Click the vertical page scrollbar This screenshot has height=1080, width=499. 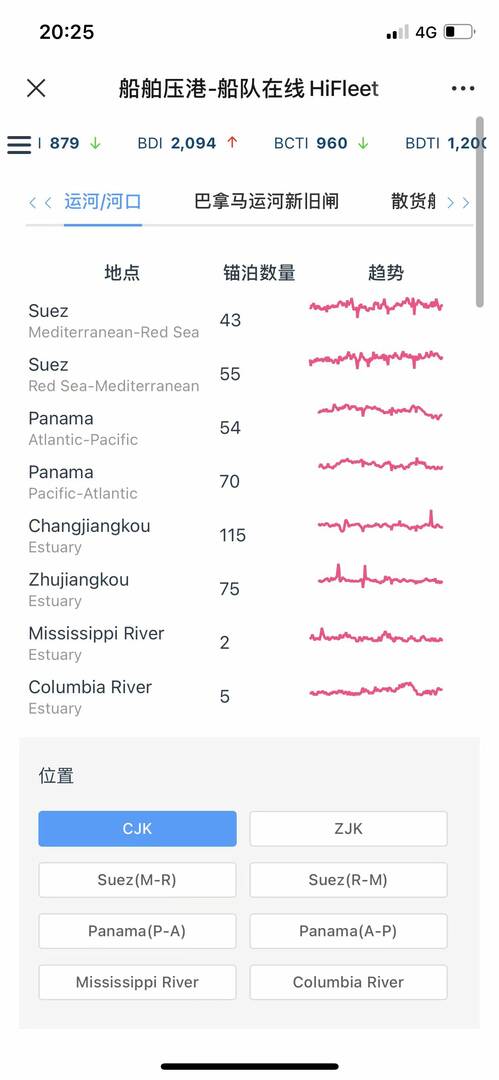pos(480,211)
